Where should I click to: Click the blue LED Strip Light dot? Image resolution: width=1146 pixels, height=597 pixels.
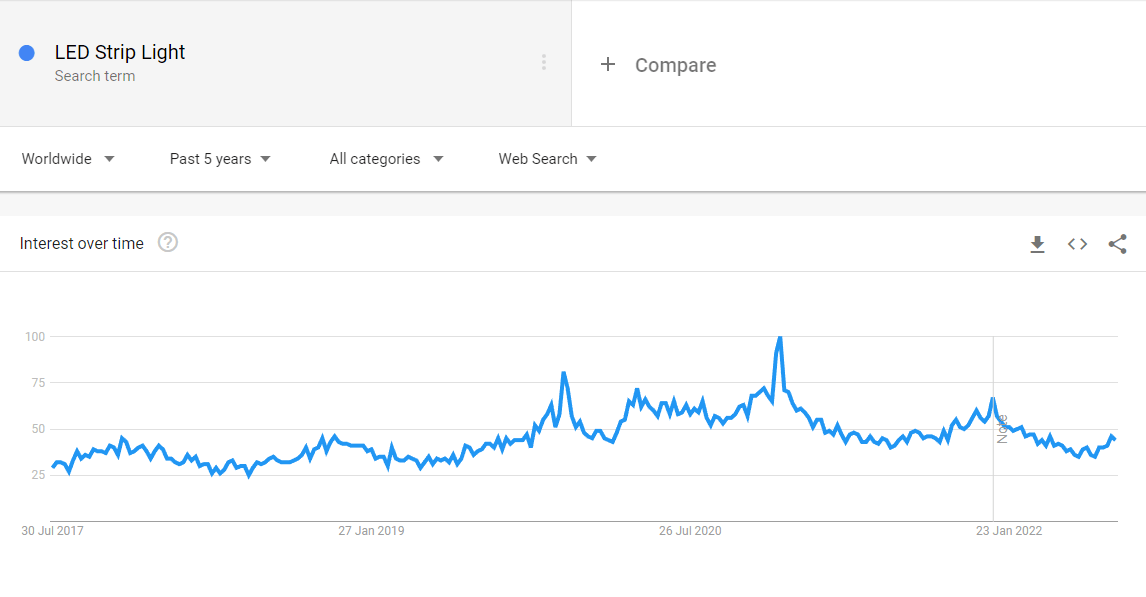(x=27, y=53)
